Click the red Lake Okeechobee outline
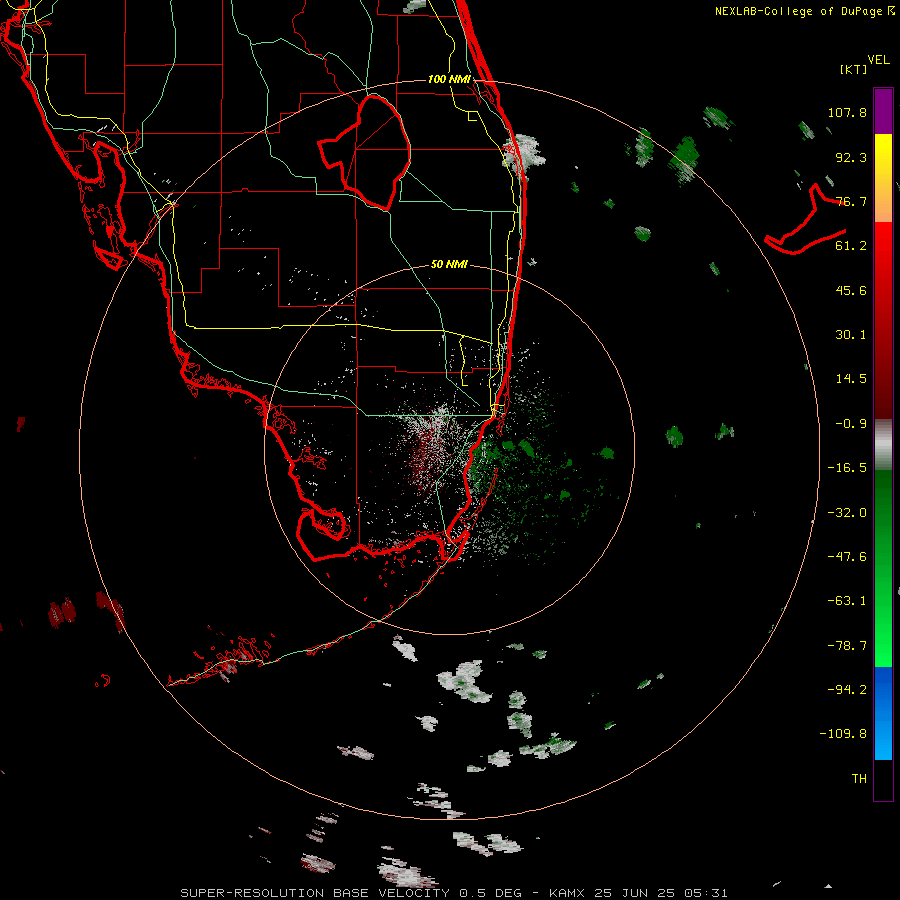 [x=365, y=152]
